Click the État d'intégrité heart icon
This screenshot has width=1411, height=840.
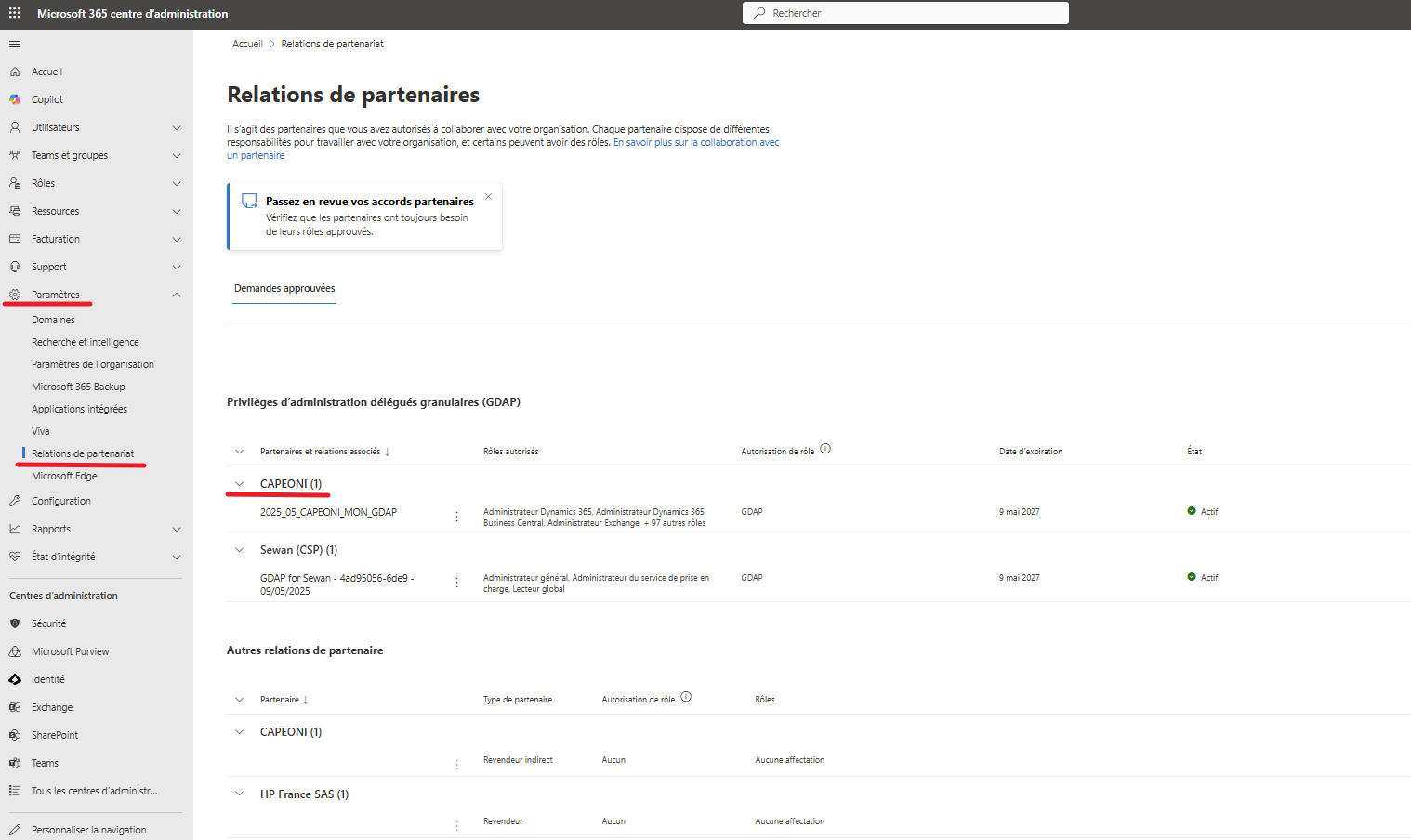pyautogui.click(x=15, y=557)
